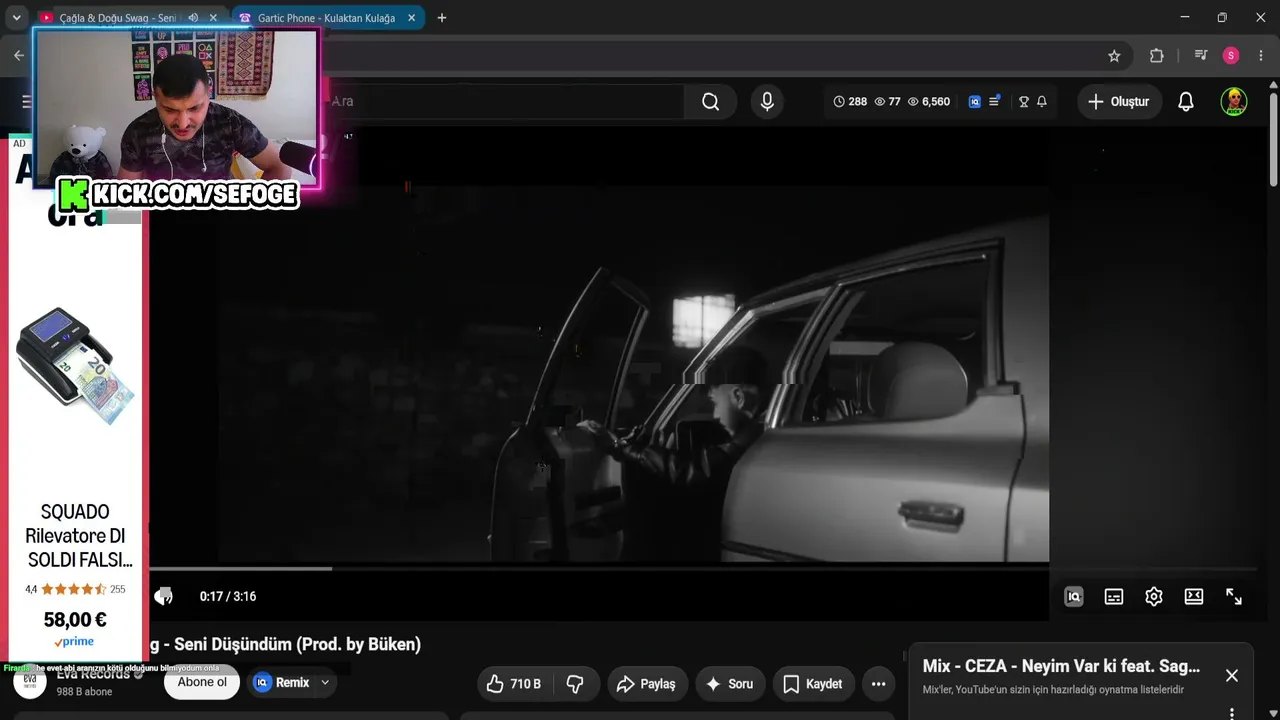This screenshot has height=720, width=1280.
Task: Open Mix playlist three-dot options
Action: (1232, 713)
